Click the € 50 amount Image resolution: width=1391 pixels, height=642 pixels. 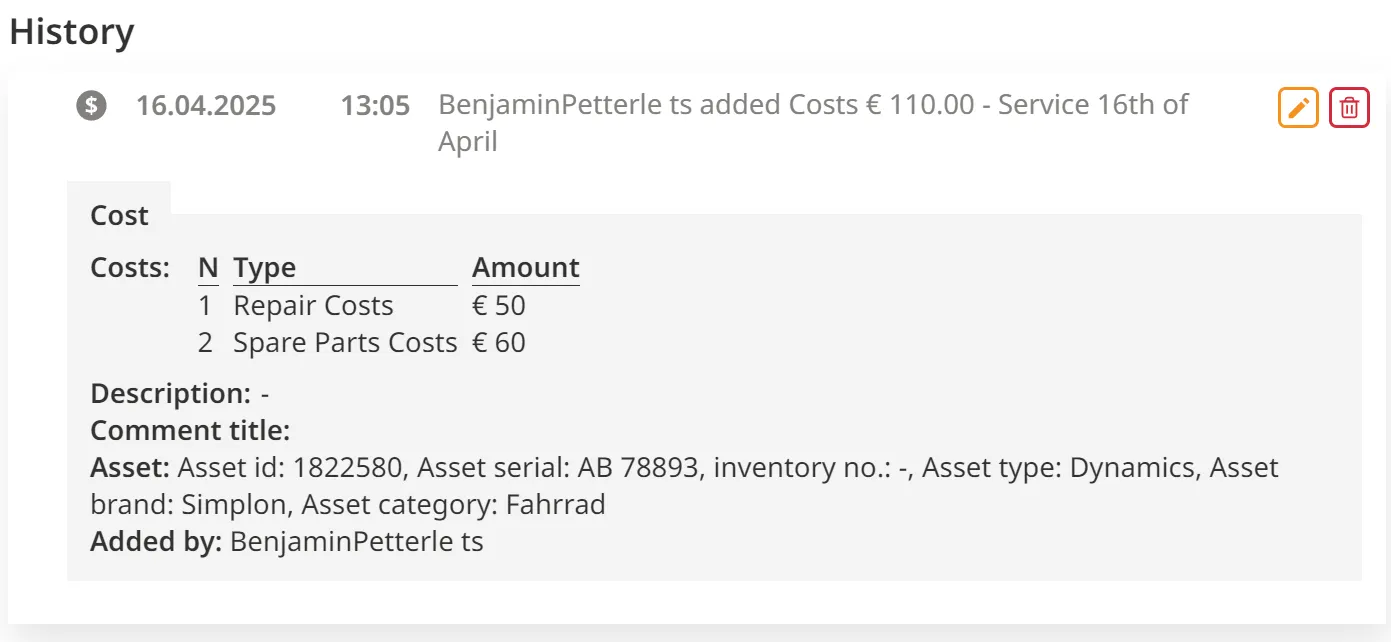click(498, 305)
